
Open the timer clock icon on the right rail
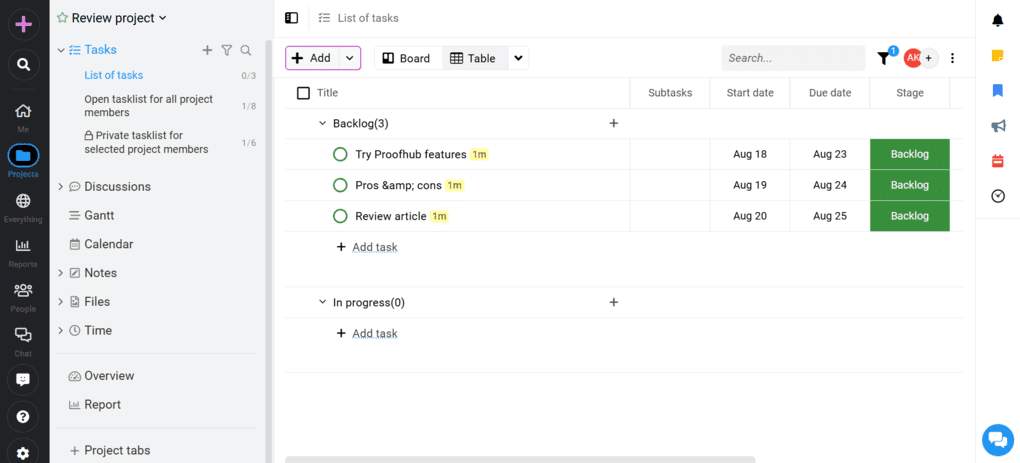click(x=998, y=196)
